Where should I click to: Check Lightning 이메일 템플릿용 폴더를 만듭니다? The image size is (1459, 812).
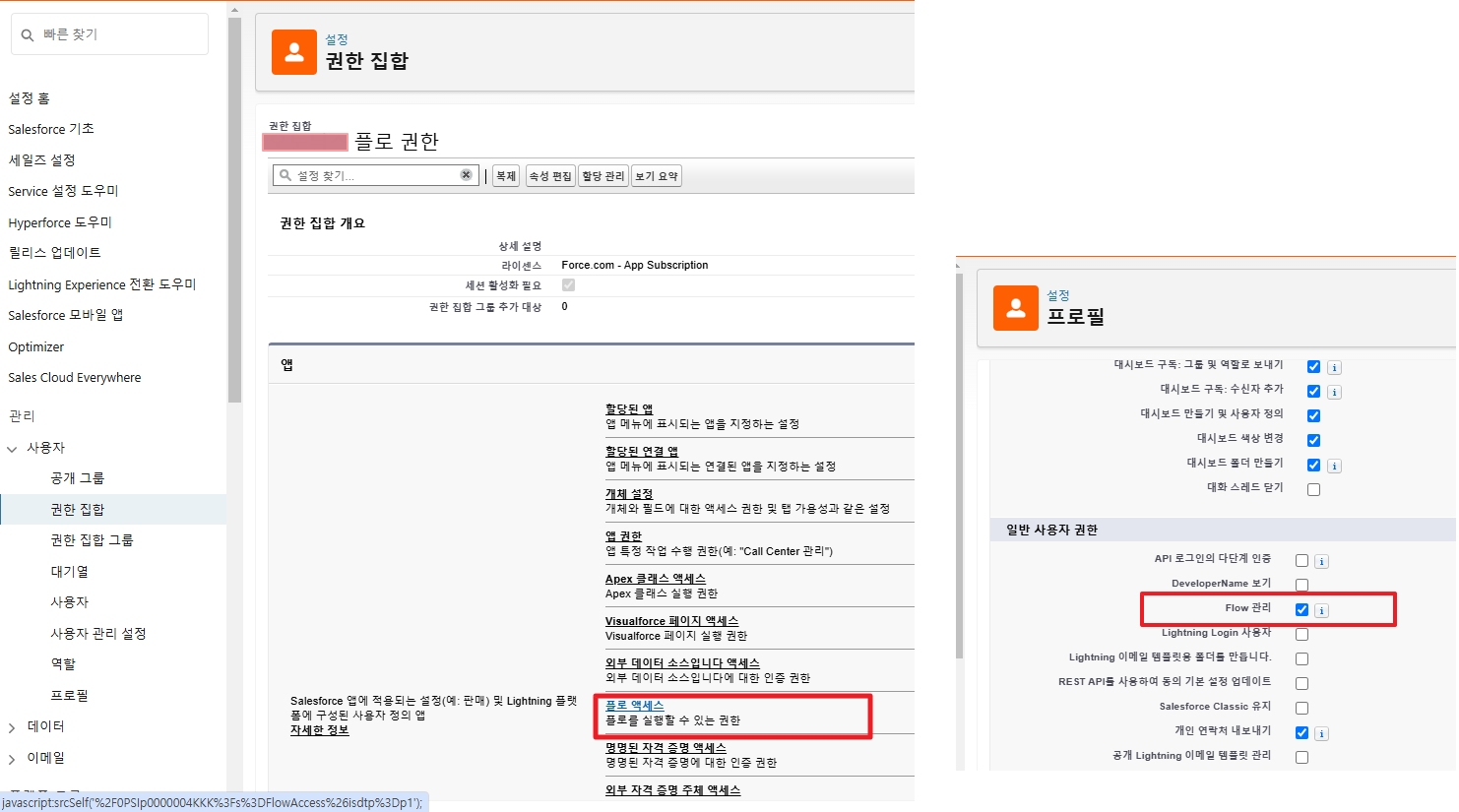click(1301, 659)
